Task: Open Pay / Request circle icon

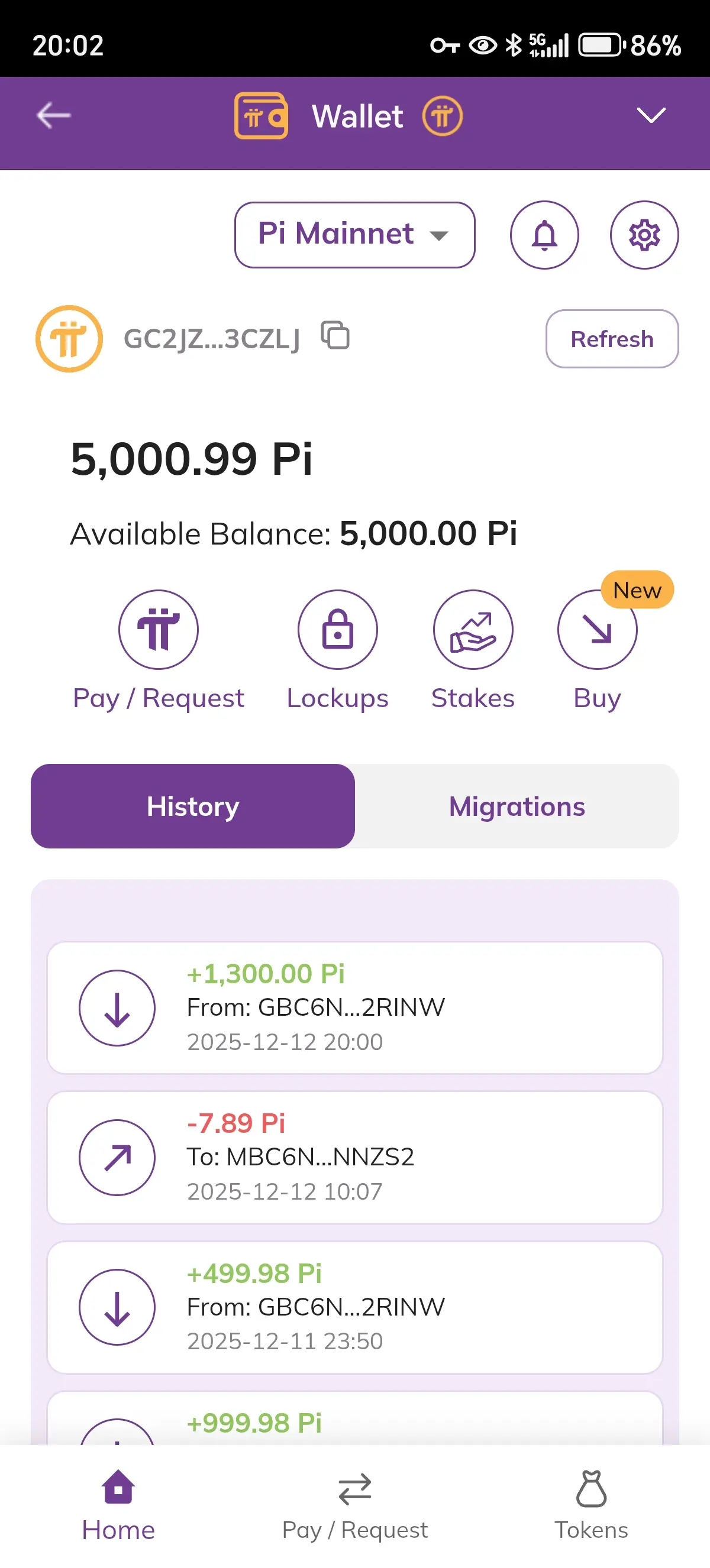Action: [159, 630]
